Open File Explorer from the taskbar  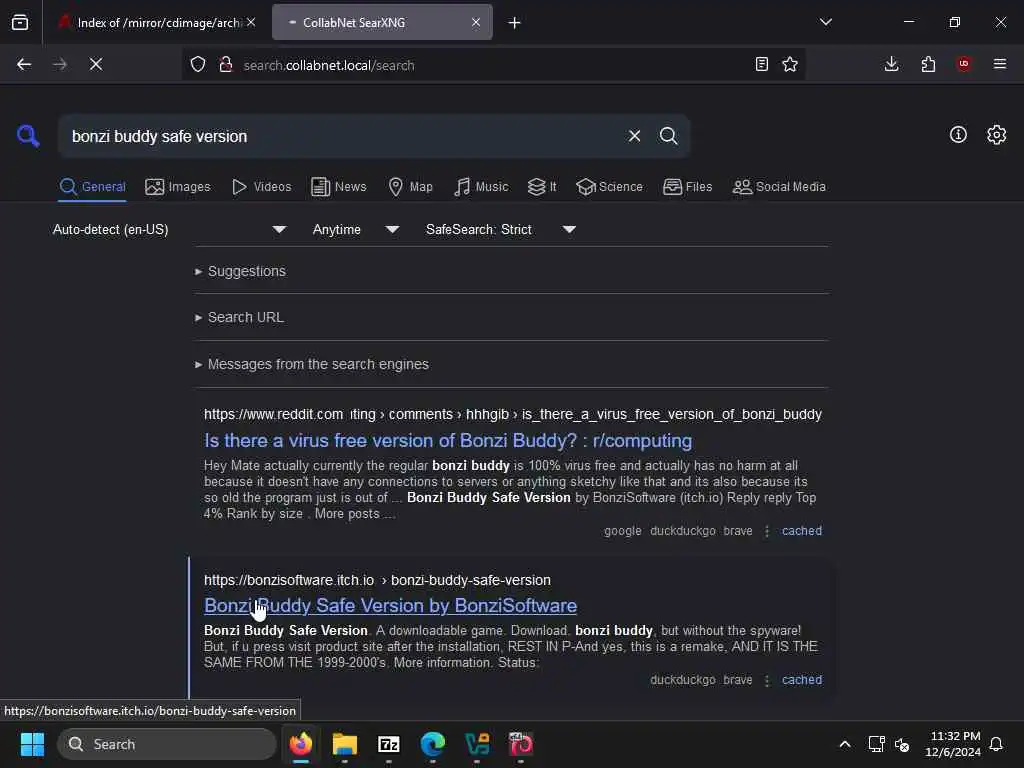pos(345,744)
